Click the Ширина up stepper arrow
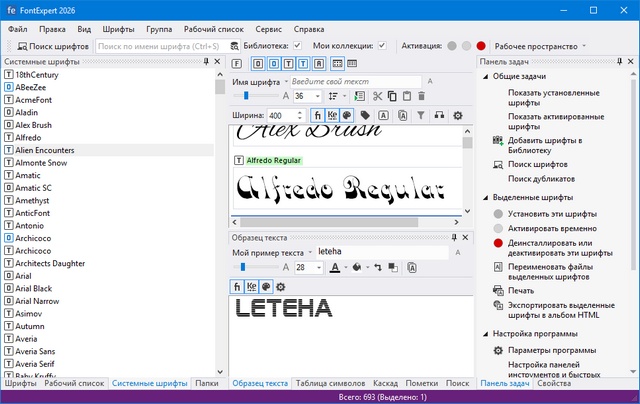Image resolution: width=640 pixels, height=404 pixels. pyautogui.click(x=300, y=113)
